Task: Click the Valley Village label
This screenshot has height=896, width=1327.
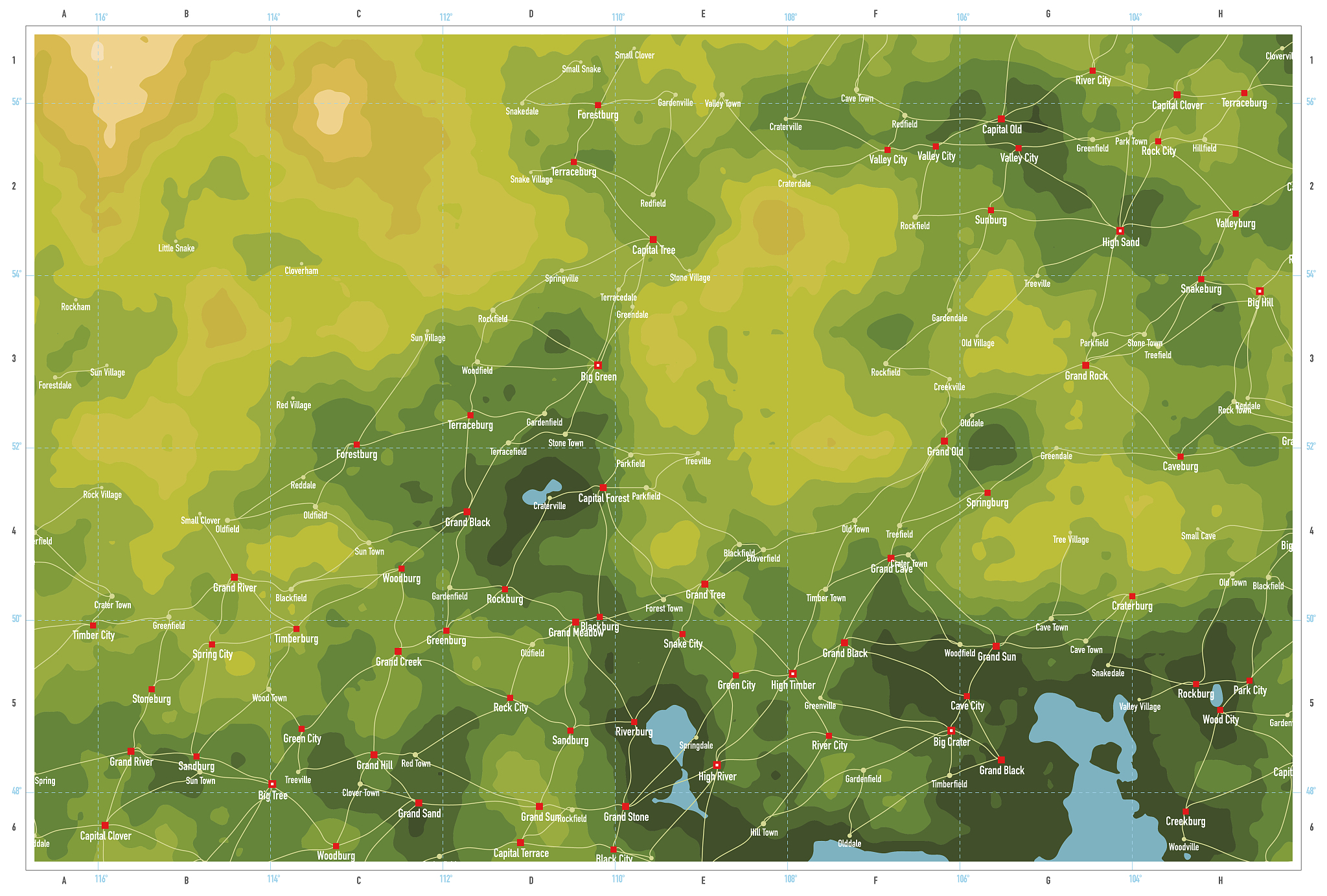Action: point(1140,707)
